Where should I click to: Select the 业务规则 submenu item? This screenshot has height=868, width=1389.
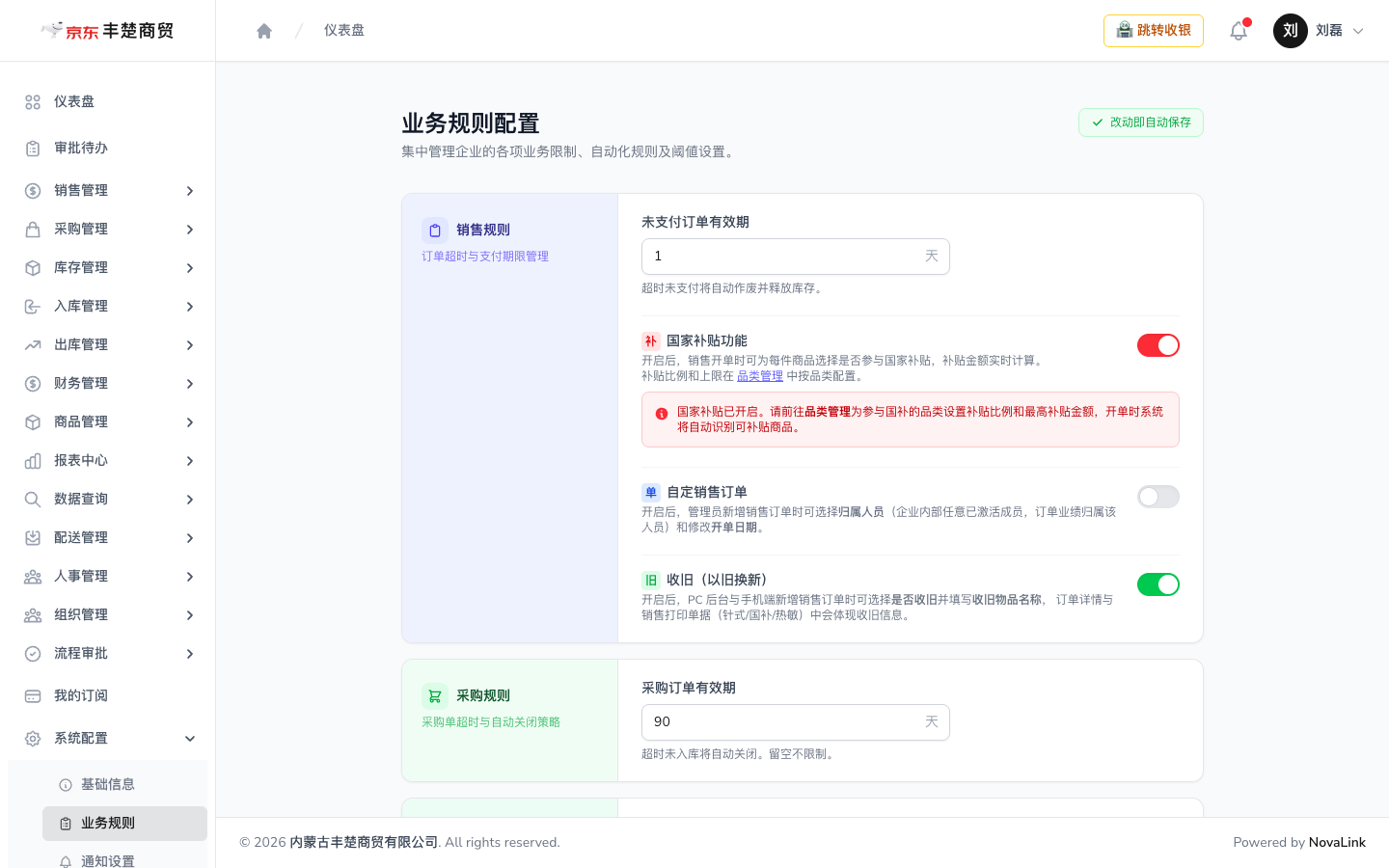(x=124, y=824)
